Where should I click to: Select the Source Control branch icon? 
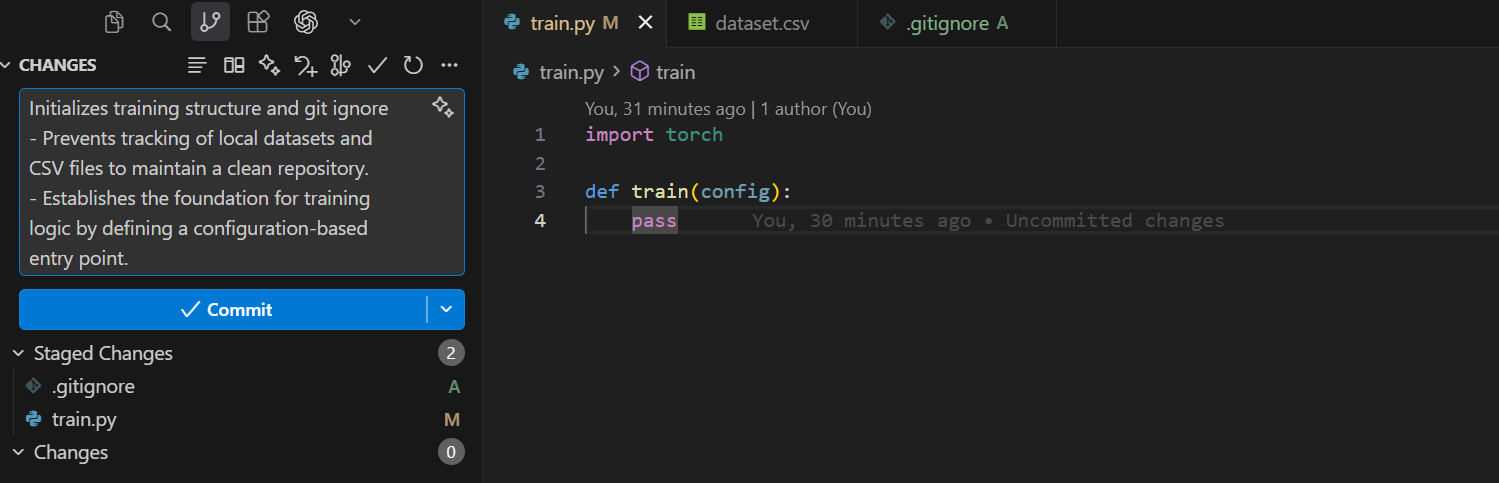(210, 22)
